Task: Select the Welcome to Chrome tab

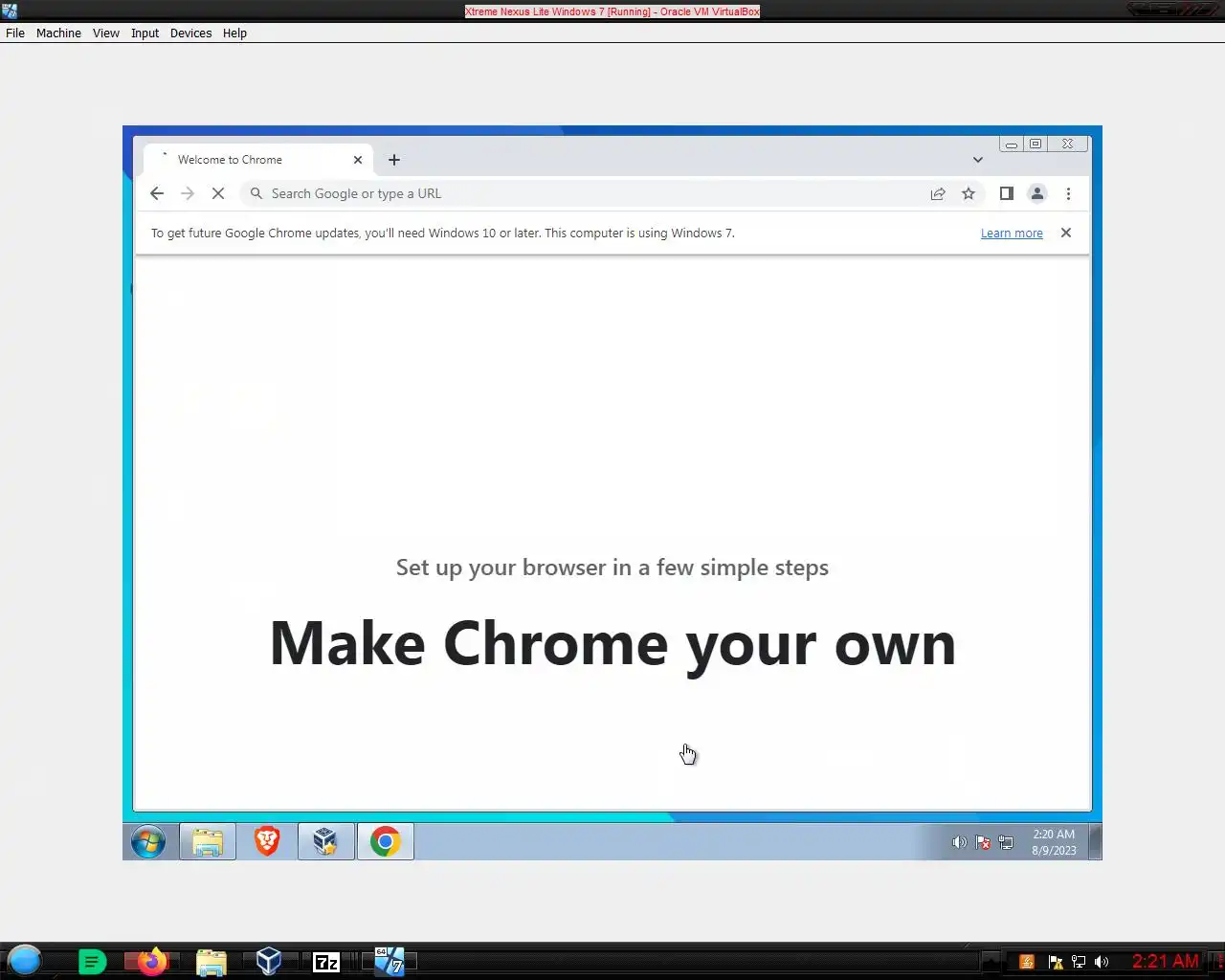Action: point(256,160)
